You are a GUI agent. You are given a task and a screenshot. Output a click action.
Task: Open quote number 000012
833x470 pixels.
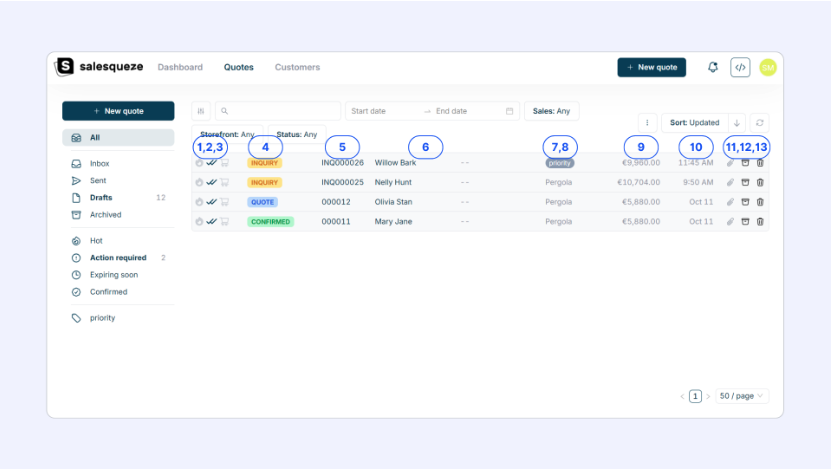(x=336, y=202)
